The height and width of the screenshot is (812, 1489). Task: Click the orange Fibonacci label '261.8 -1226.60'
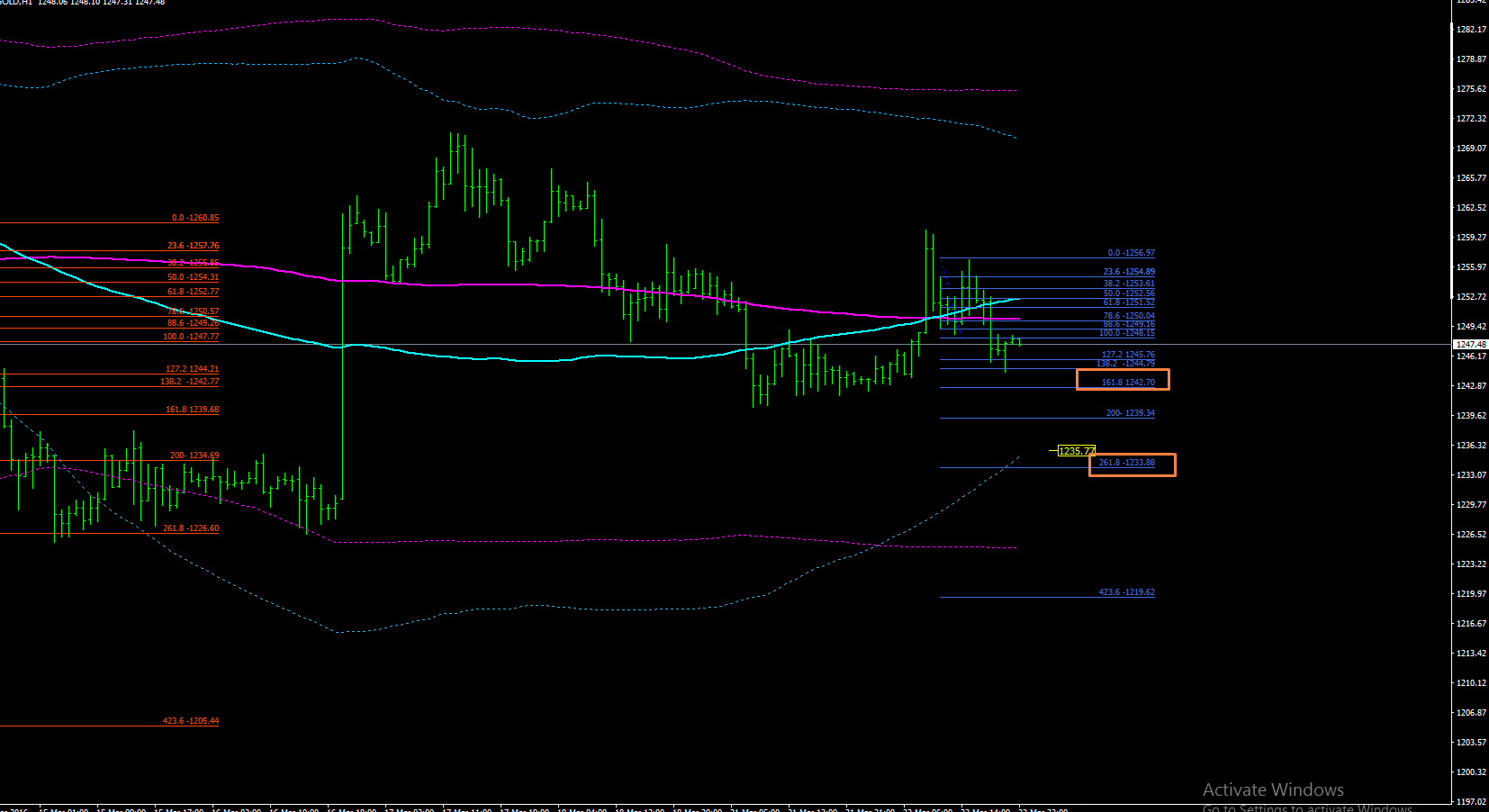point(191,528)
